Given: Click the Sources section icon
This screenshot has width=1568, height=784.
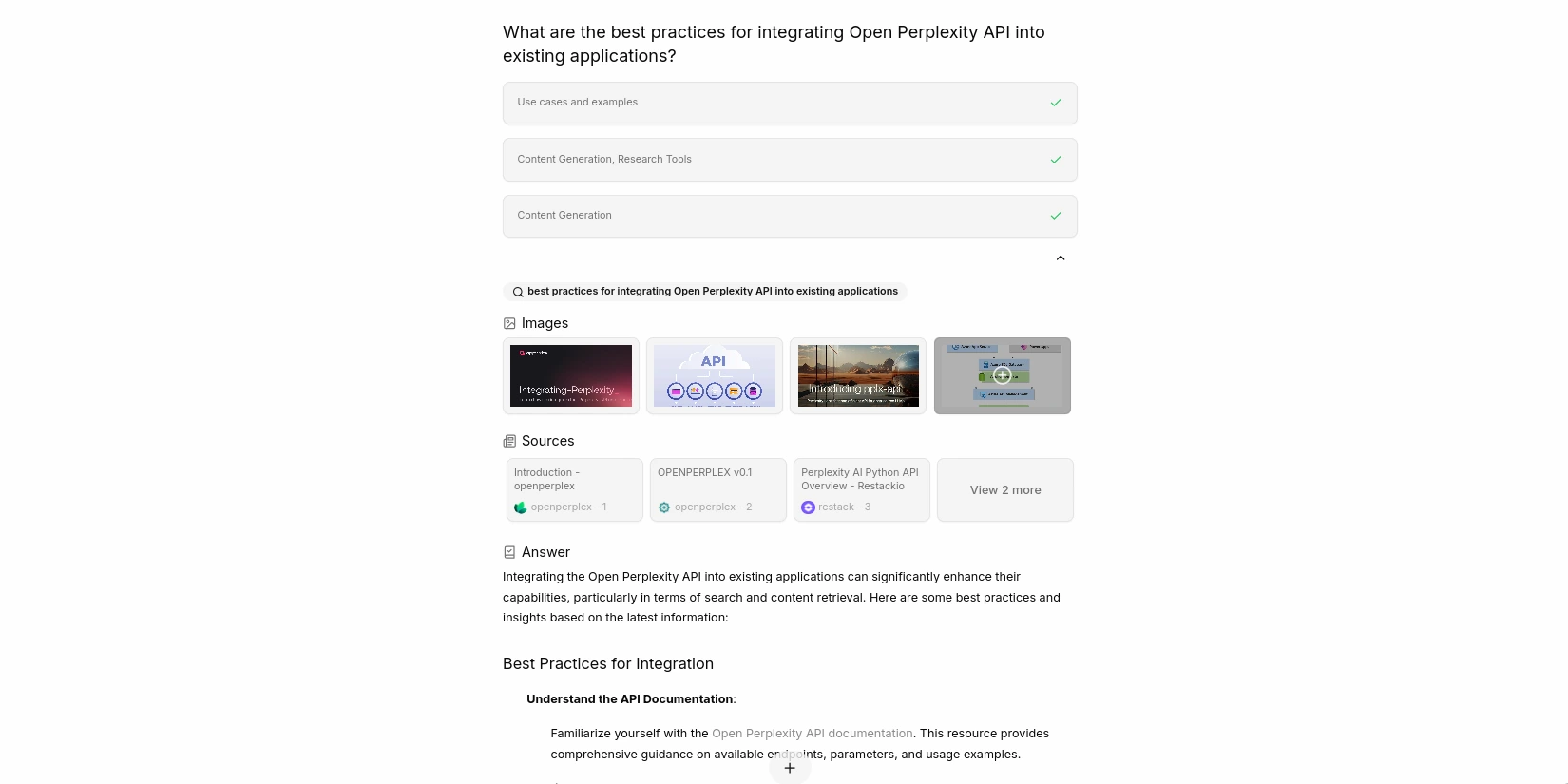Looking at the screenshot, I should [x=509, y=441].
